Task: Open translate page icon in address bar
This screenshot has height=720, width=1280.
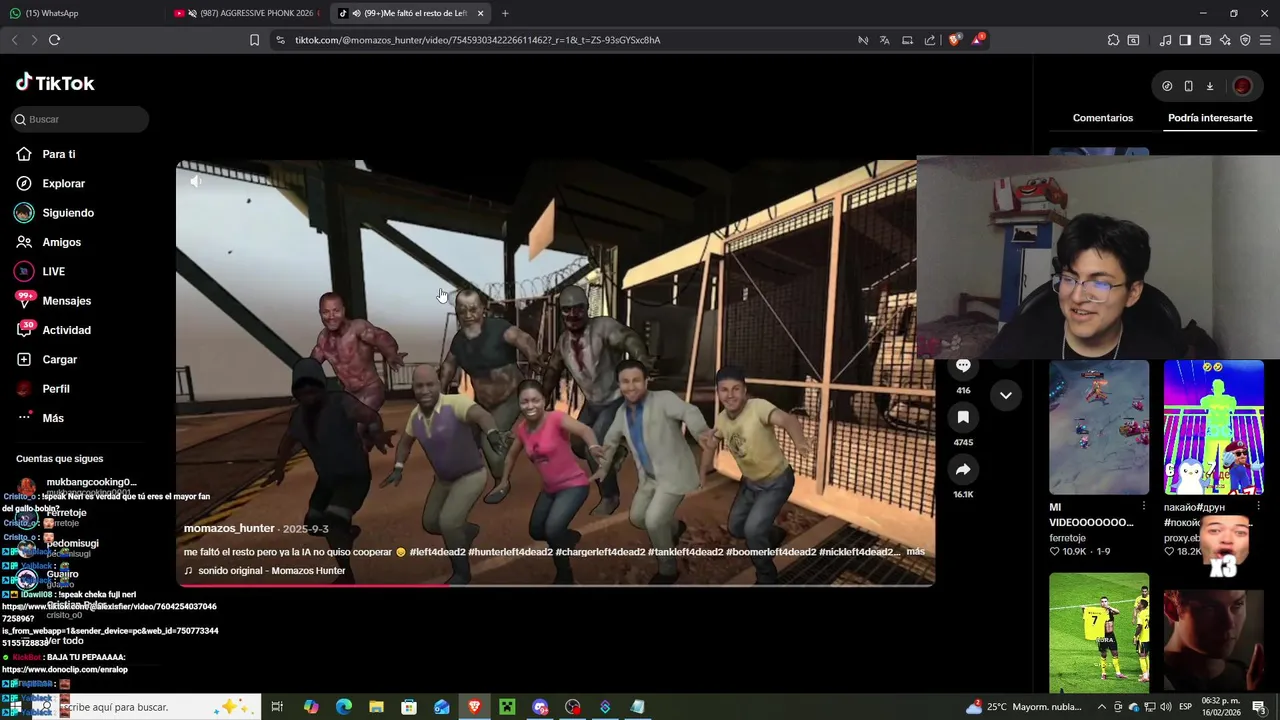Action: [x=885, y=40]
